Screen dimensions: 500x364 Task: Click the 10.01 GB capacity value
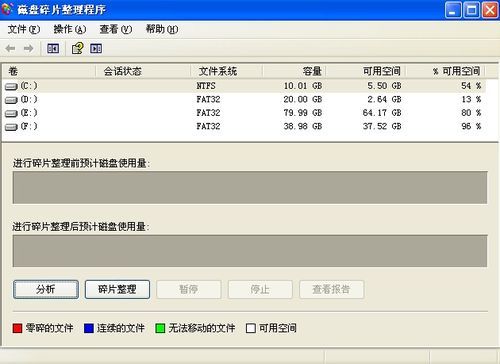[x=303, y=86]
